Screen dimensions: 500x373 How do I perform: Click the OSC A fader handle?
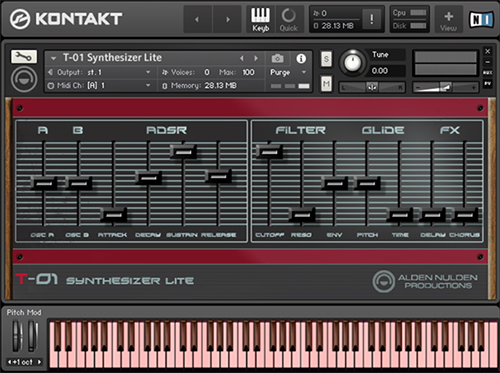[44, 183]
